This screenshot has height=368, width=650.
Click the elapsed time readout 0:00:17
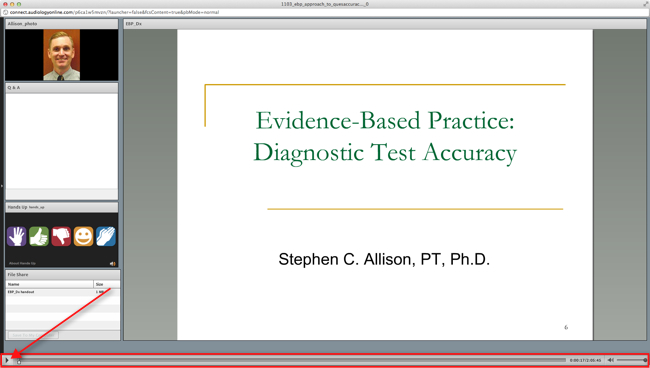point(577,361)
